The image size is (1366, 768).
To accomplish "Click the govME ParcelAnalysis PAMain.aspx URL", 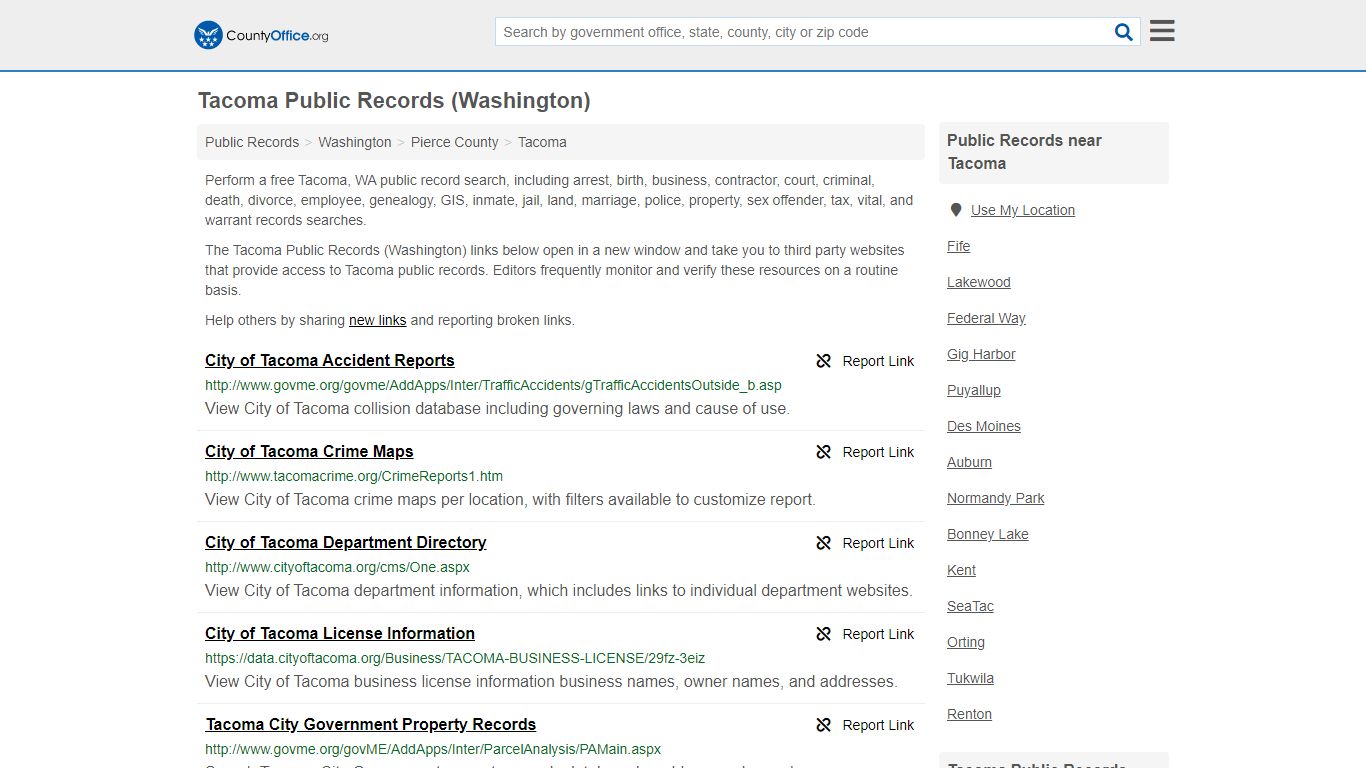I will tap(433, 749).
